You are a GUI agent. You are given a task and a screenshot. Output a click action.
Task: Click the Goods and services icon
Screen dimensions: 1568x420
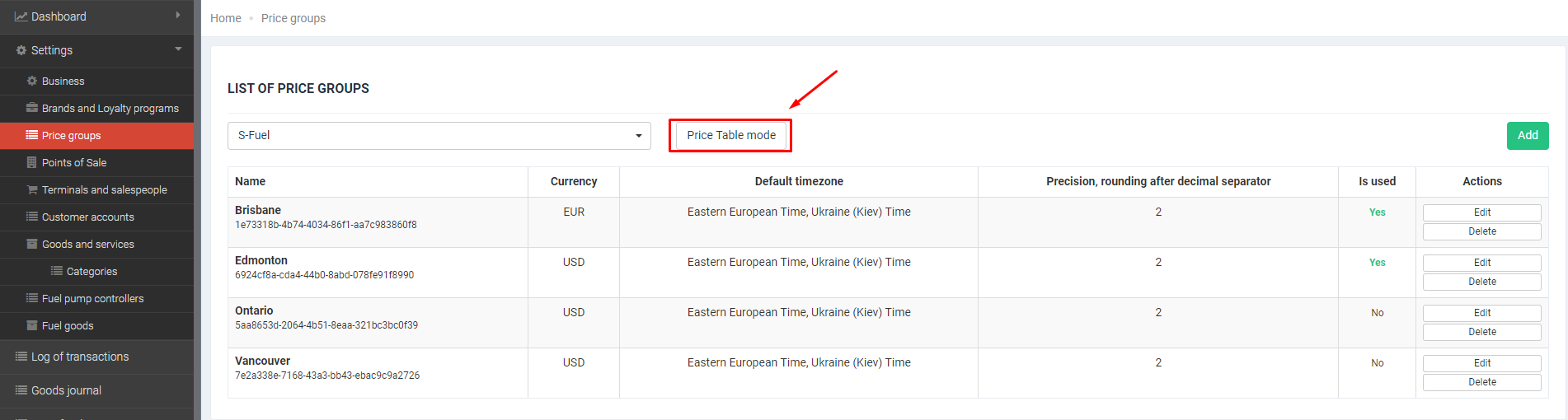coord(32,244)
